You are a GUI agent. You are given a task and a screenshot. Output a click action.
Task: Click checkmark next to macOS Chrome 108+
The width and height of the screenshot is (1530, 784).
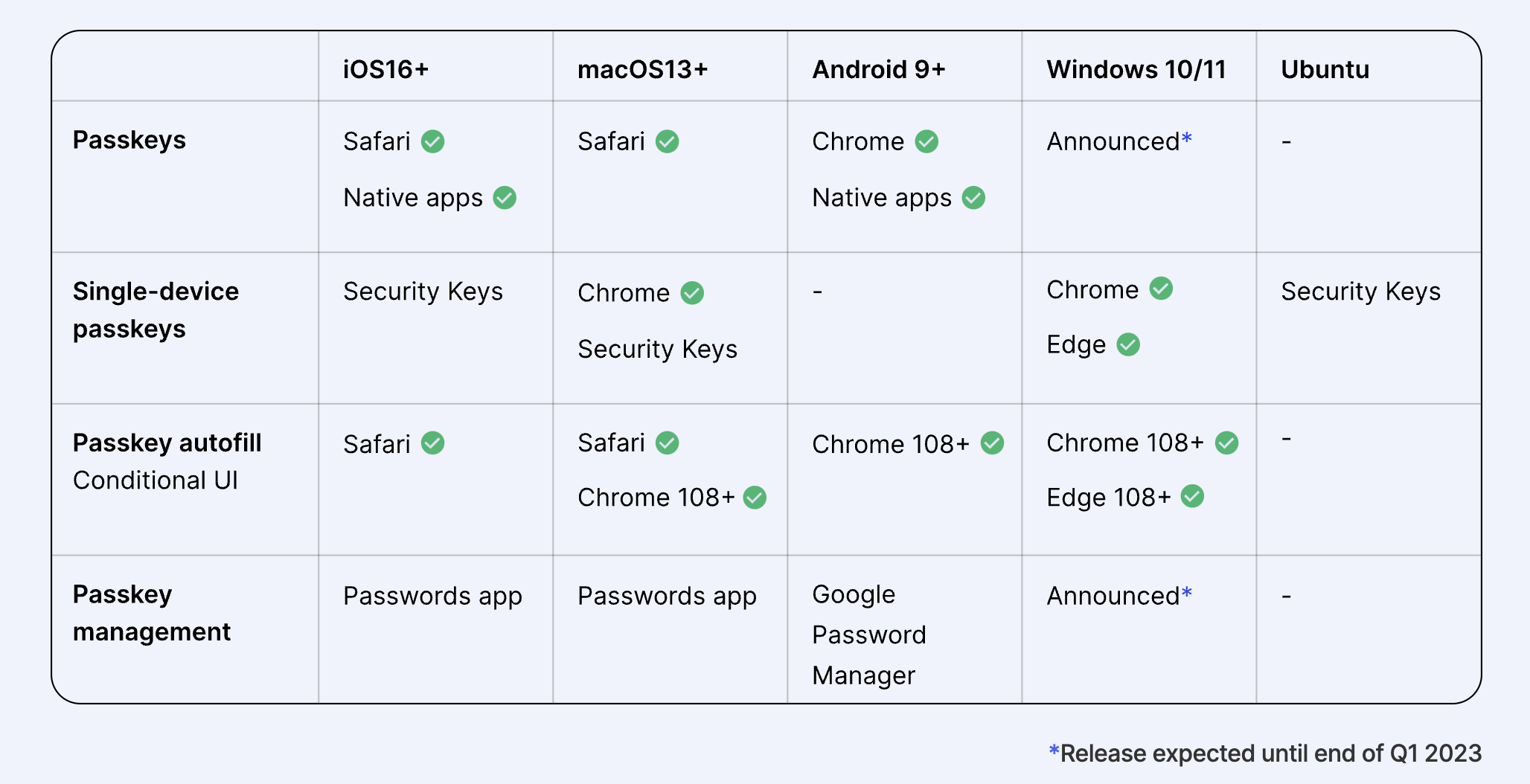click(x=755, y=498)
